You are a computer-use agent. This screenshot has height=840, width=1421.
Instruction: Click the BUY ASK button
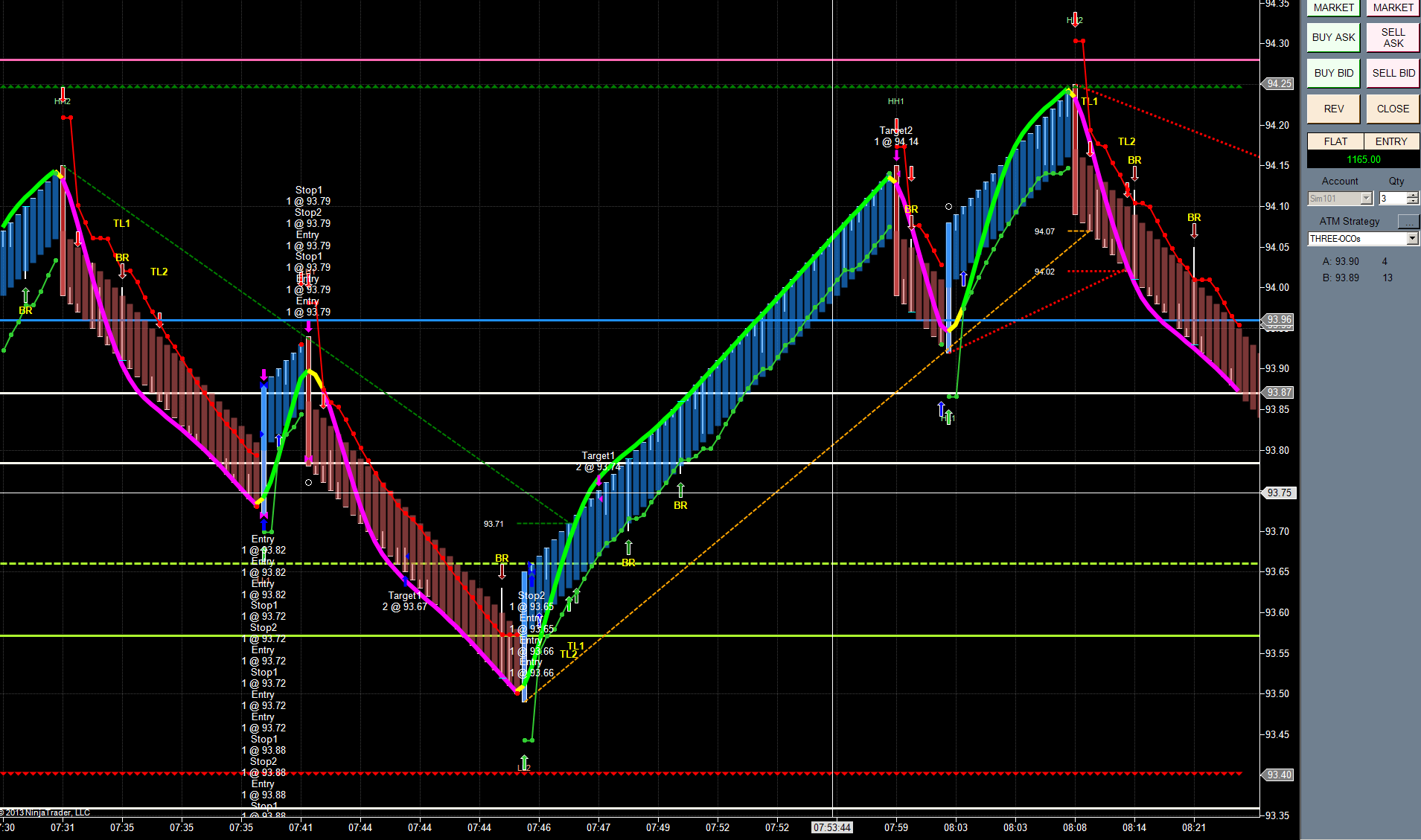(1333, 37)
